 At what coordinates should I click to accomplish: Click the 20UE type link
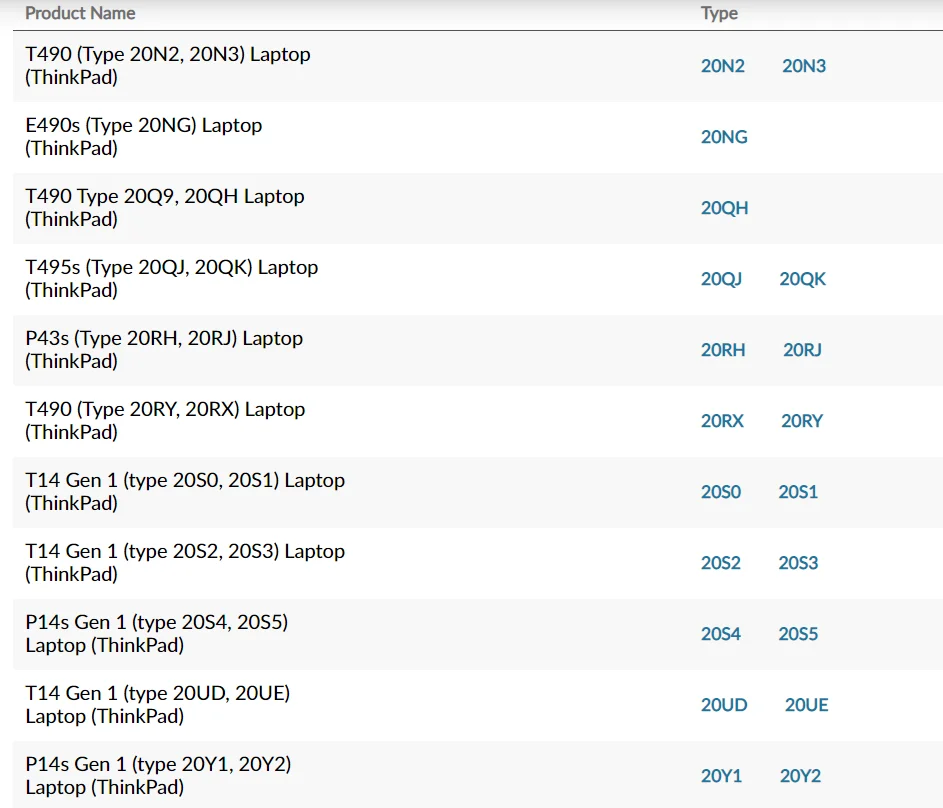point(806,705)
